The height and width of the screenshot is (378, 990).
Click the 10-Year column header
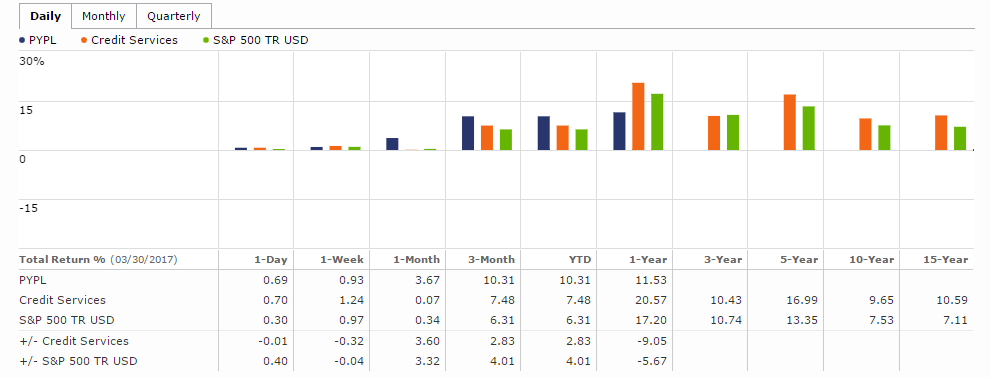(871, 259)
